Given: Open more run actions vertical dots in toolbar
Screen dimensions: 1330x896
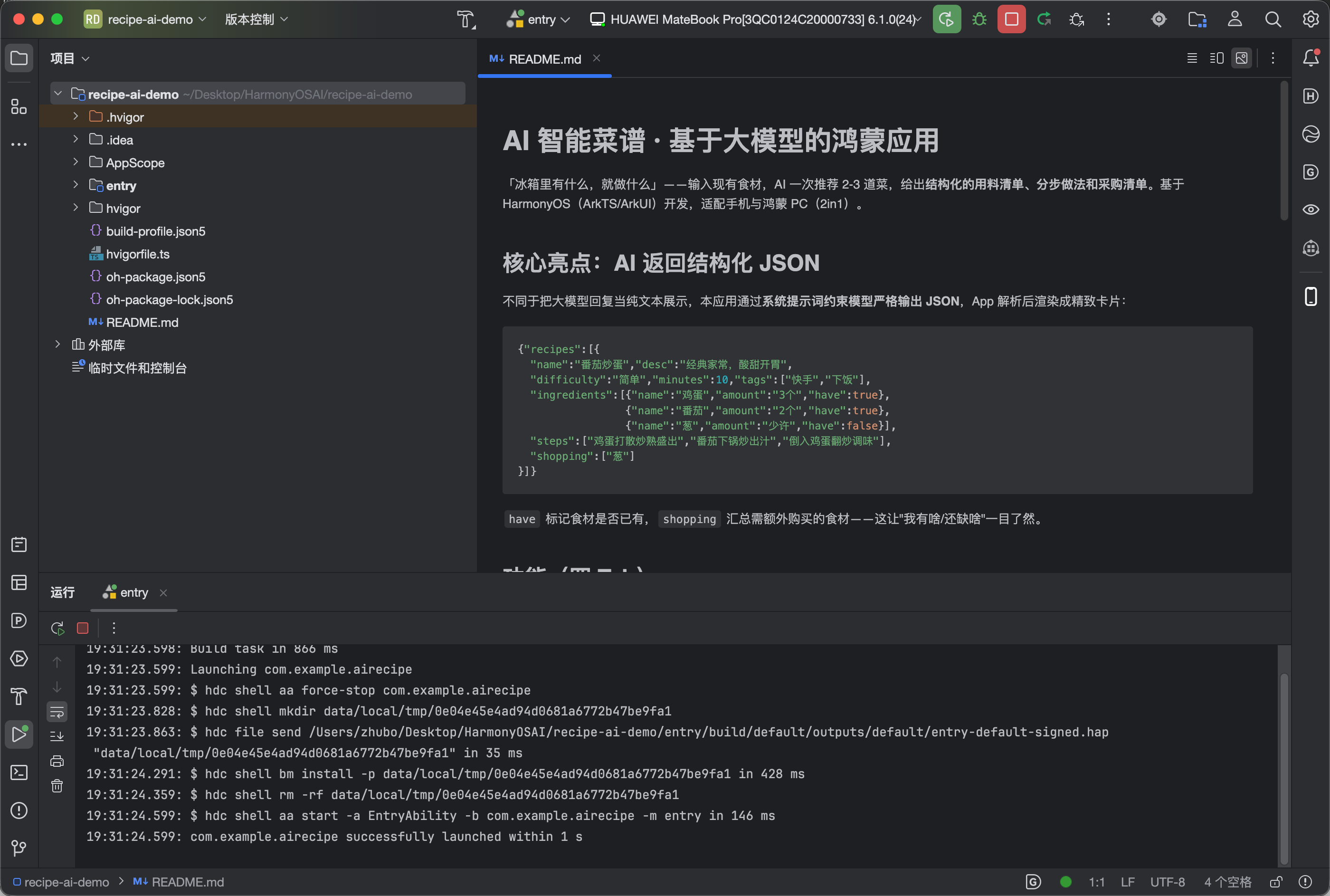Looking at the screenshot, I should (1108, 19).
